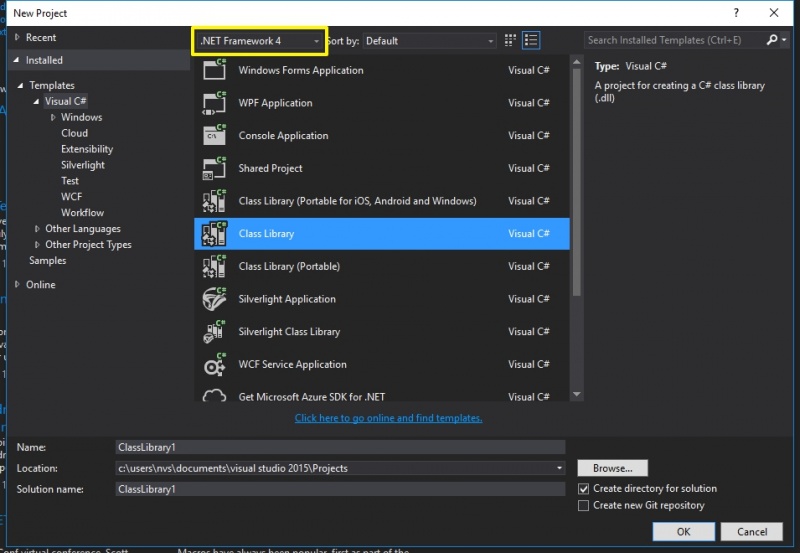Click the Silverlight Class Library template icon
Screen dimensions: 800x553
coord(214,331)
